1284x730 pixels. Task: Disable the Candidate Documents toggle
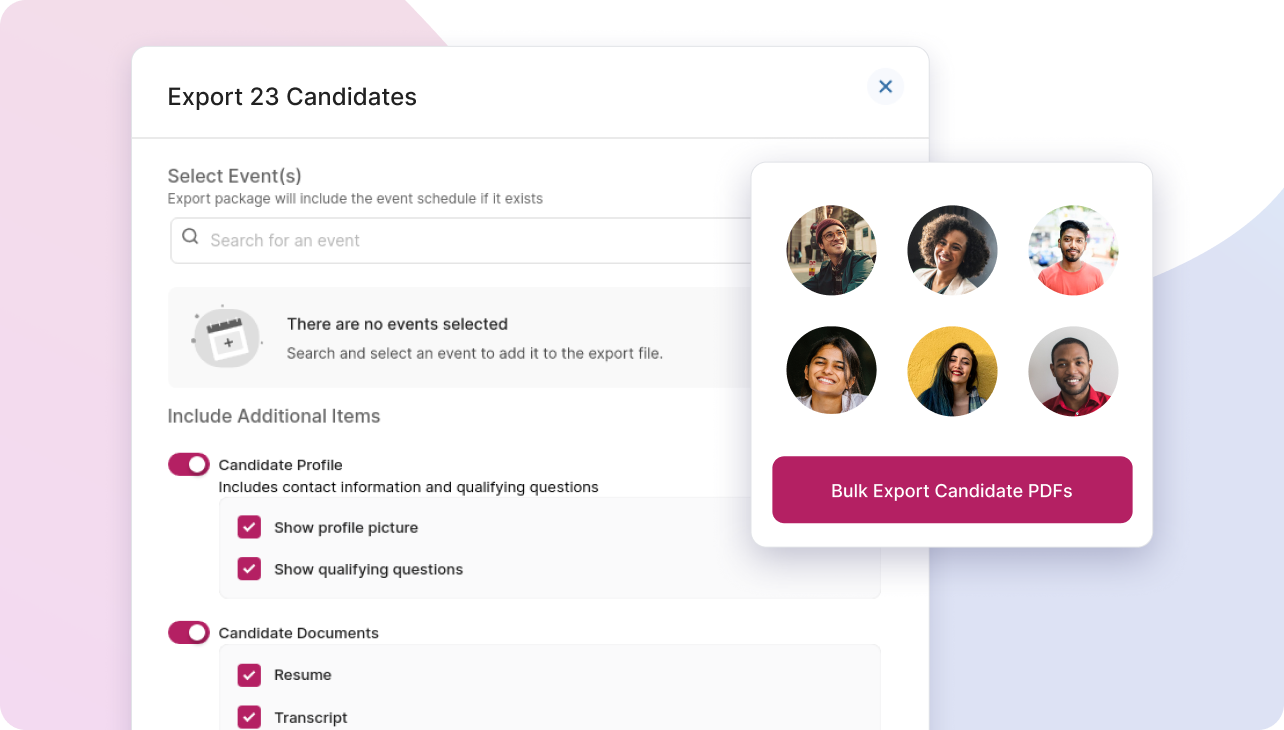(x=189, y=632)
